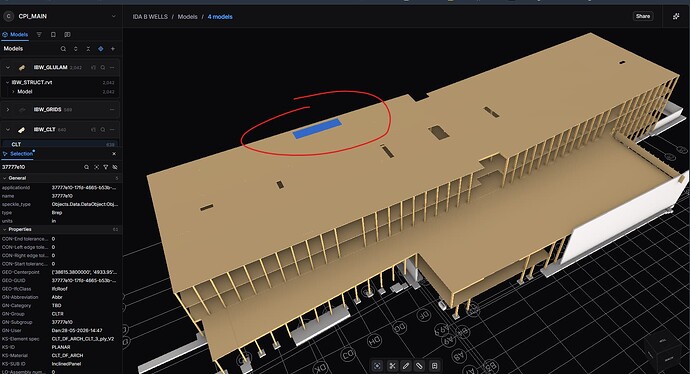
Task: Search models with magnifier in Models header
Action: point(63,49)
